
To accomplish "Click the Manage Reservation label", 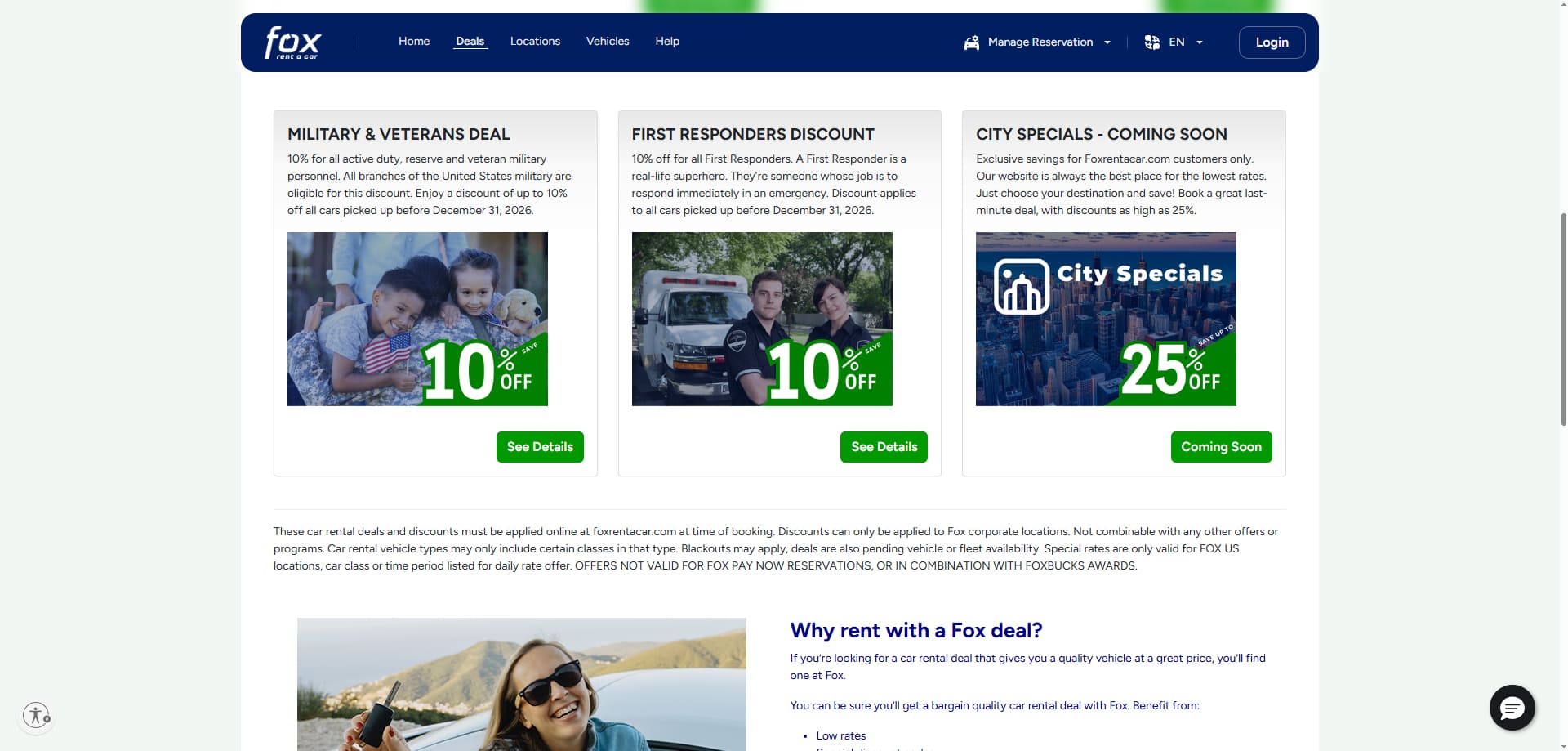I will [x=1040, y=42].
